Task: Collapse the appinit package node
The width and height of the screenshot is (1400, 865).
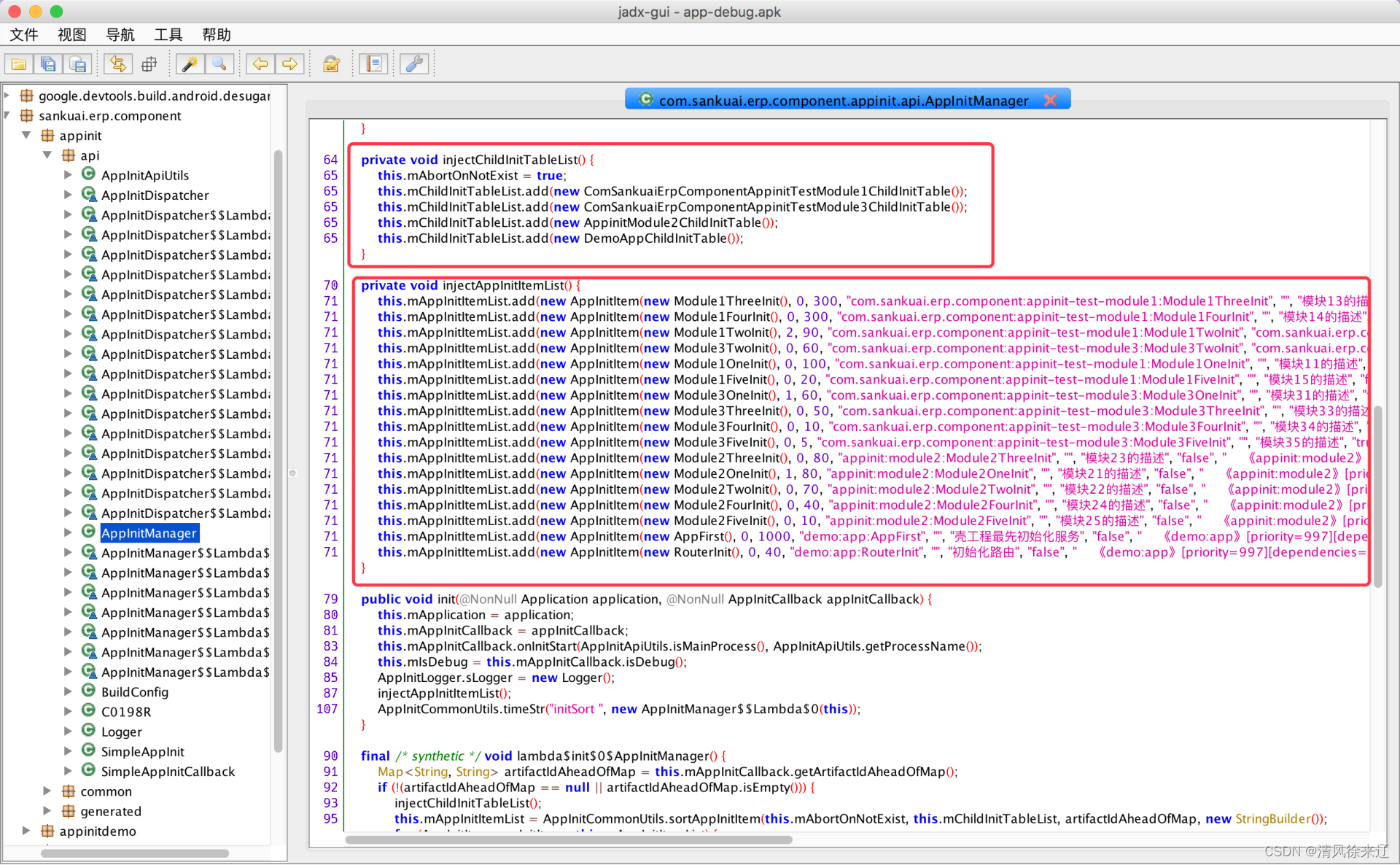Action: pyautogui.click(x=26, y=135)
